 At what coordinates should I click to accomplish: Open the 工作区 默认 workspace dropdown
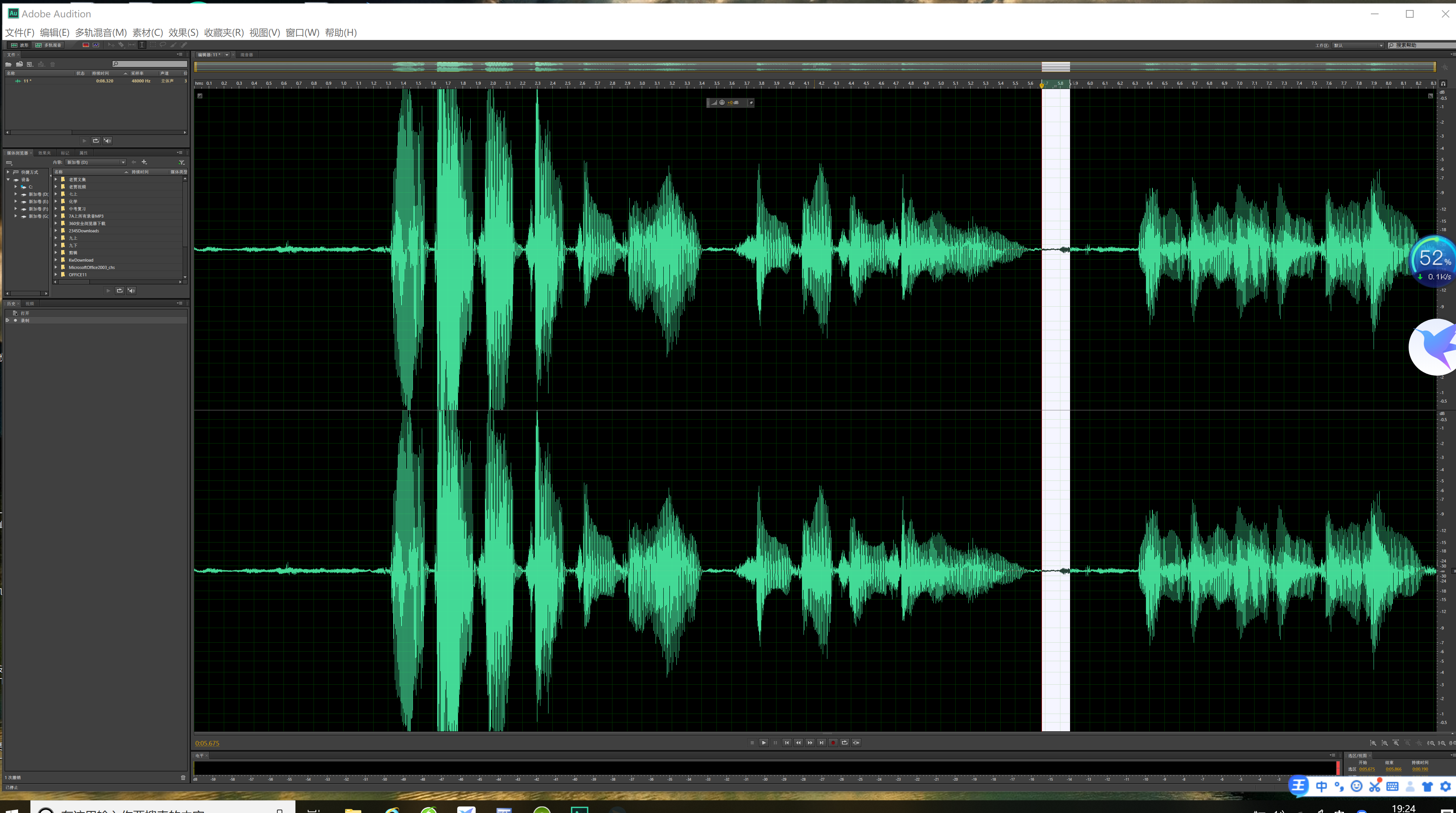pyautogui.click(x=1358, y=45)
